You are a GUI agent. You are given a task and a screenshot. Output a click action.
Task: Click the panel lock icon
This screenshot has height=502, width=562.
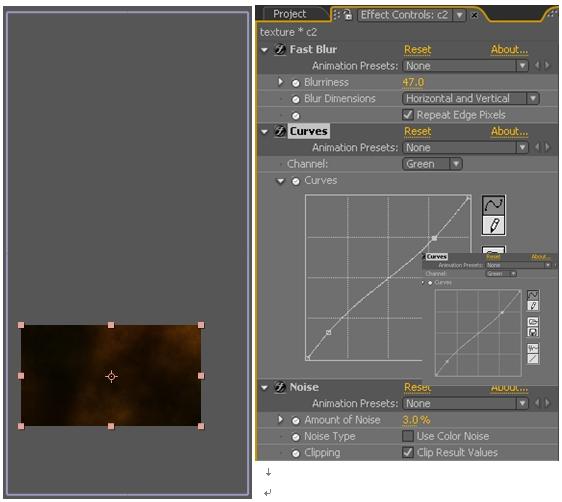click(347, 15)
